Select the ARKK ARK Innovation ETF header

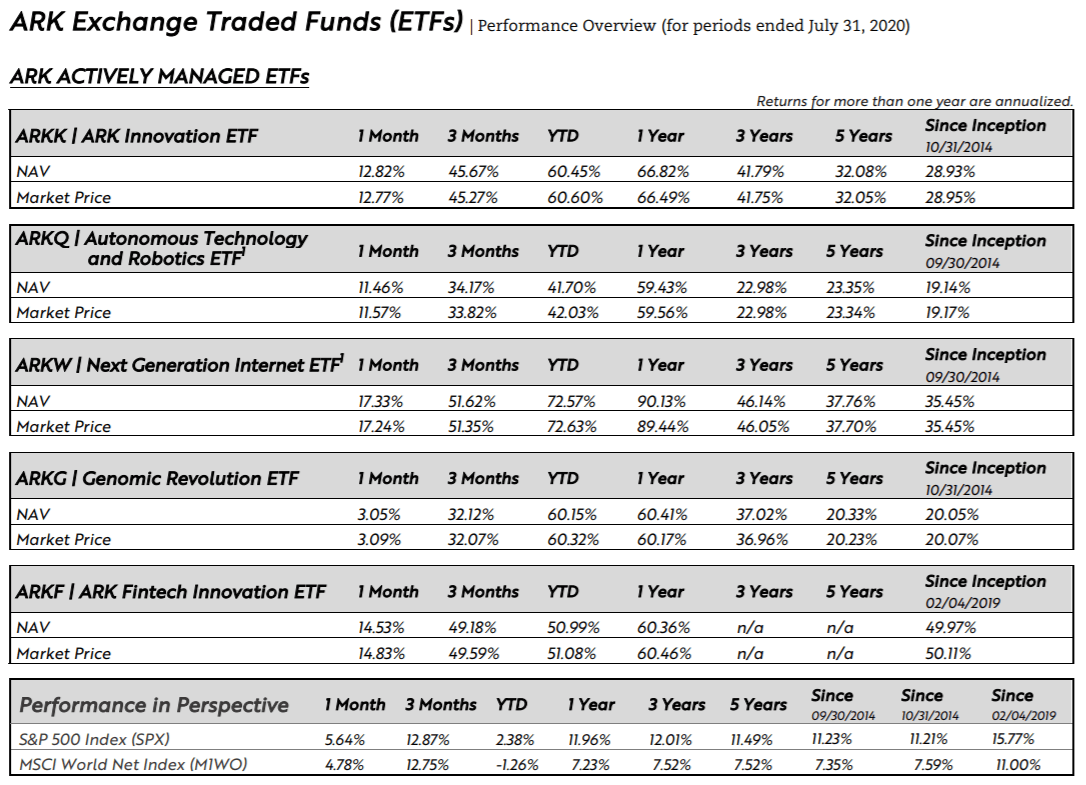(137, 136)
